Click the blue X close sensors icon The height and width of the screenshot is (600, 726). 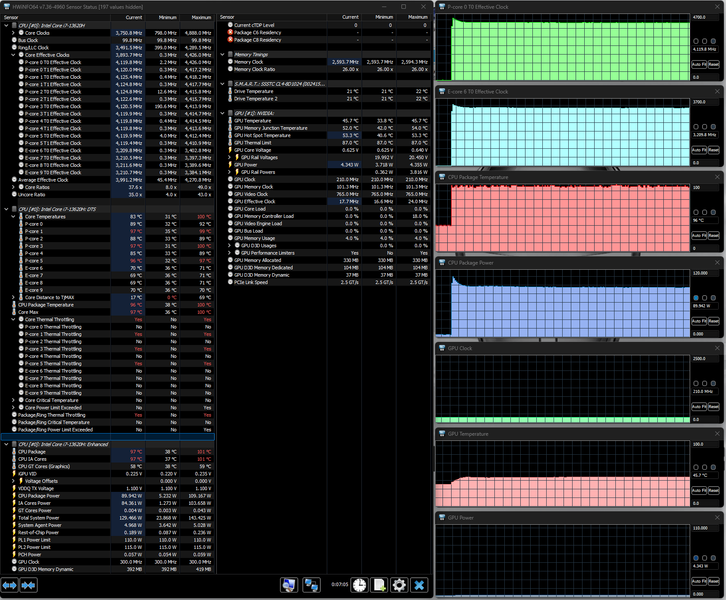click(x=419, y=585)
